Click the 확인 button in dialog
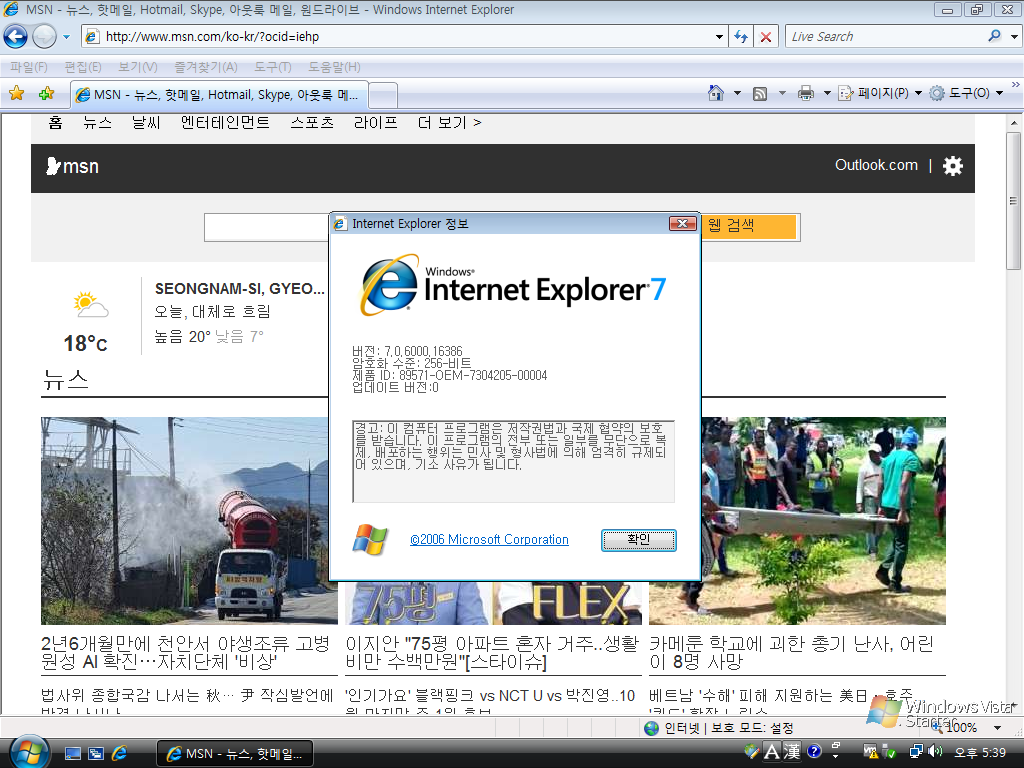 [639, 540]
